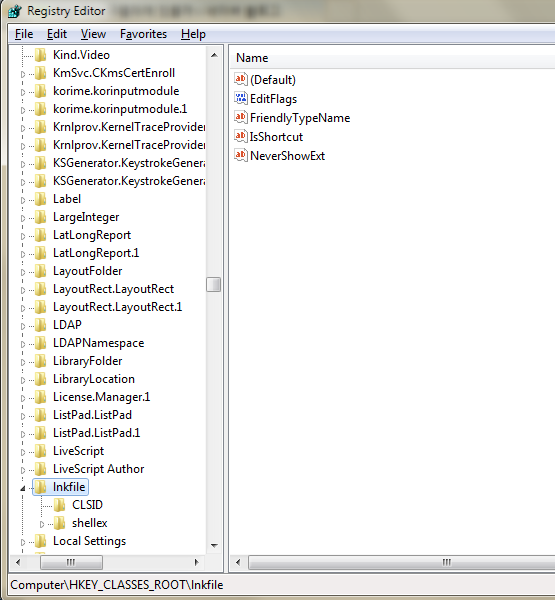Click the Label folder icon
This screenshot has height=600, width=555.
coord(41,199)
